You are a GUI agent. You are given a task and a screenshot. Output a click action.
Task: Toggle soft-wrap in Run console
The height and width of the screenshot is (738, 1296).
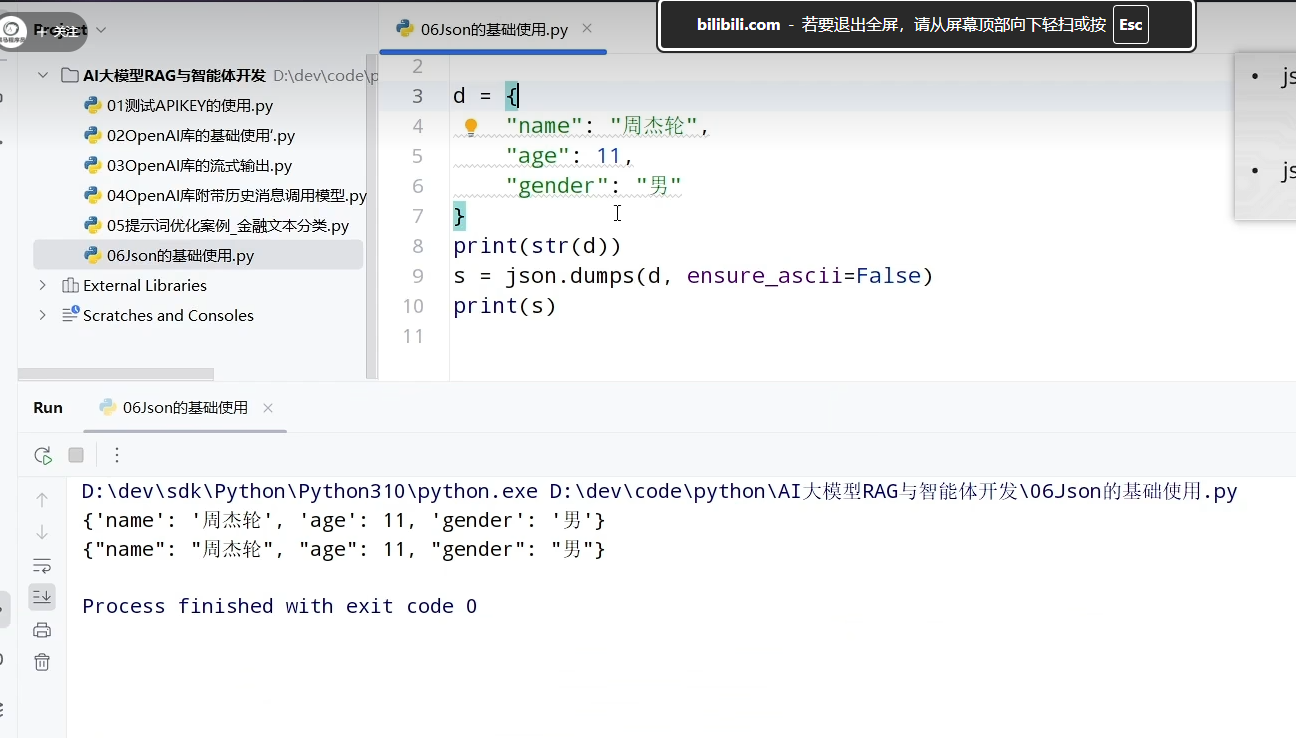coord(42,565)
